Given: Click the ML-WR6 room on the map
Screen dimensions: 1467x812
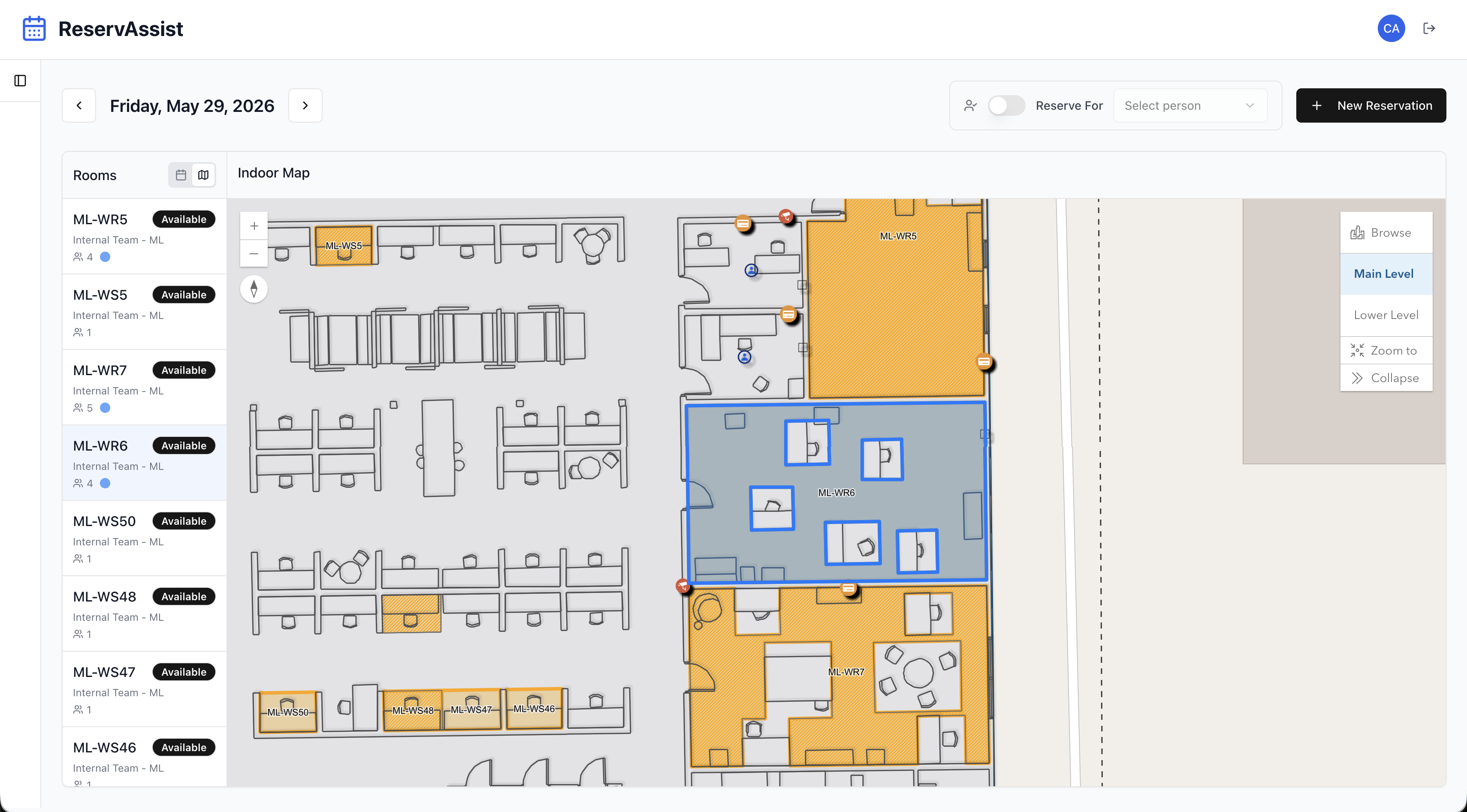Looking at the screenshot, I should (x=836, y=493).
